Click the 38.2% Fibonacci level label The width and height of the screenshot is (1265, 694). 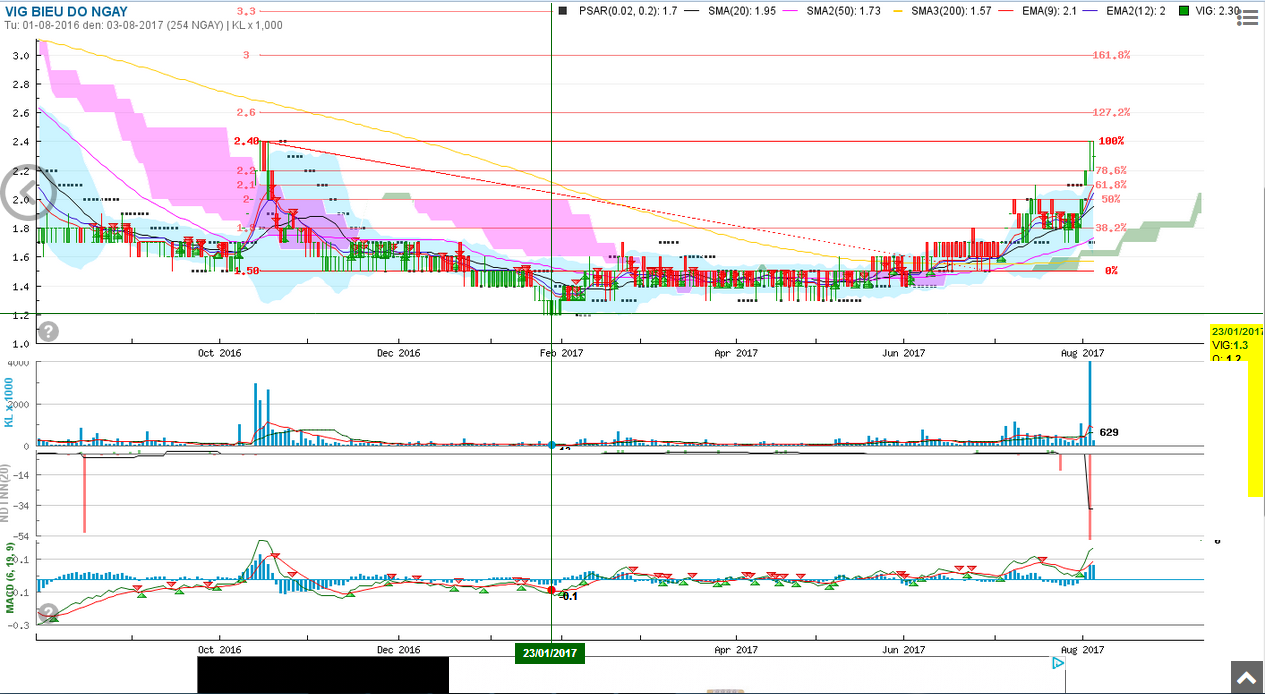pos(1111,227)
